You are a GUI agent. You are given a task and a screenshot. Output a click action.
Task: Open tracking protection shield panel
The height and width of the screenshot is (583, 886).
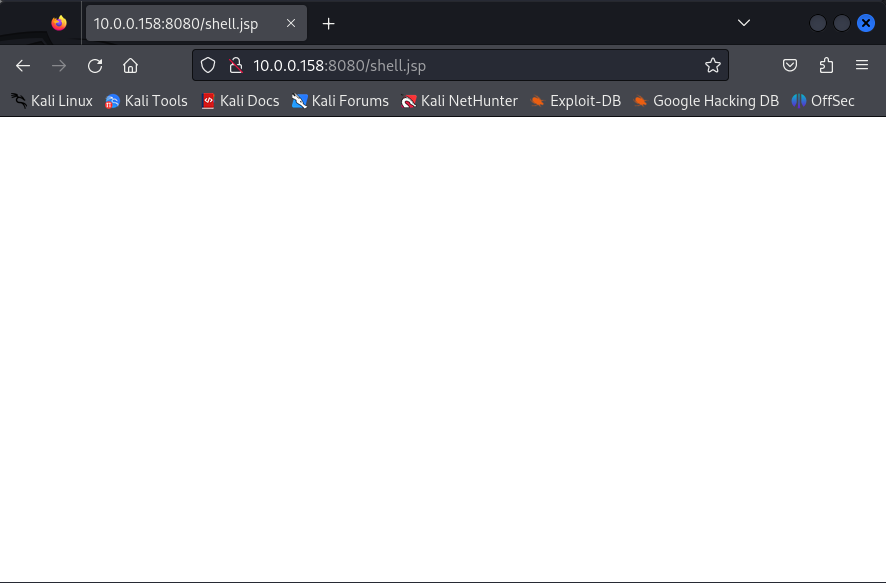pyautogui.click(x=208, y=66)
